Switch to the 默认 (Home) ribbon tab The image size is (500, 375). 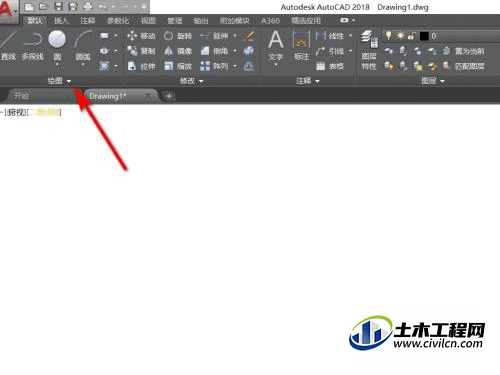(35, 21)
